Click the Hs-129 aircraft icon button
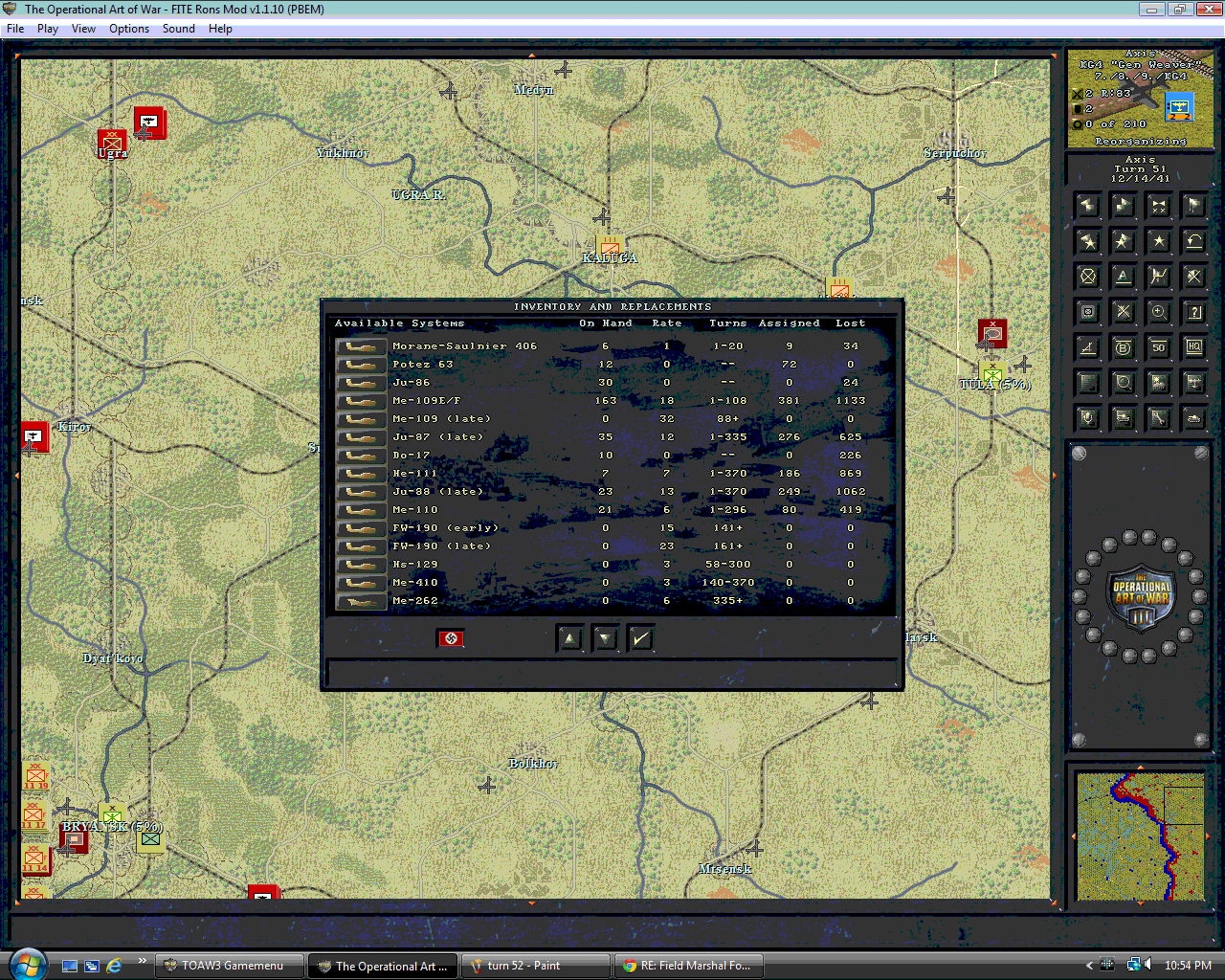Screen dimensions: 1225x980 click(x=361, y=565)
